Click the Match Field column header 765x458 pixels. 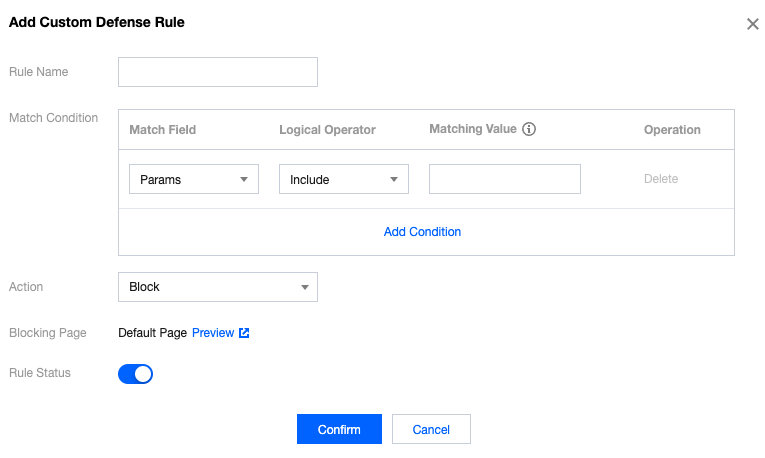(x=162, y=130)
